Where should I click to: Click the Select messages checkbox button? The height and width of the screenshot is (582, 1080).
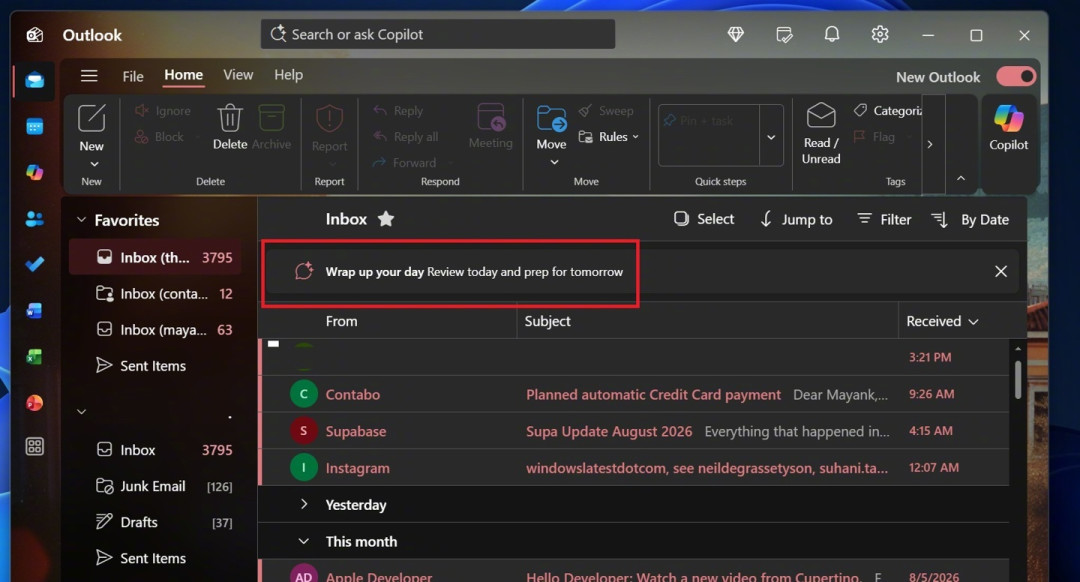704,219
